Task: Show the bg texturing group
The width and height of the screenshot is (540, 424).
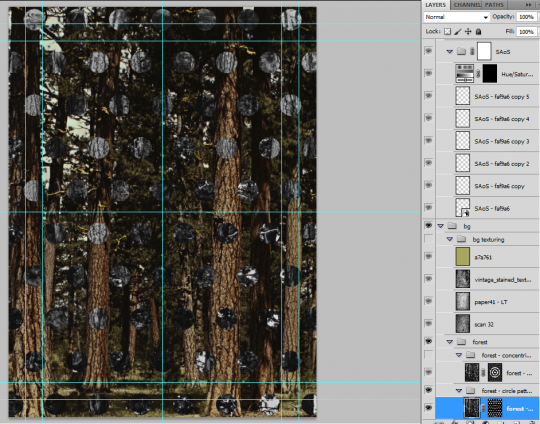Action: (x=428, y=239)
